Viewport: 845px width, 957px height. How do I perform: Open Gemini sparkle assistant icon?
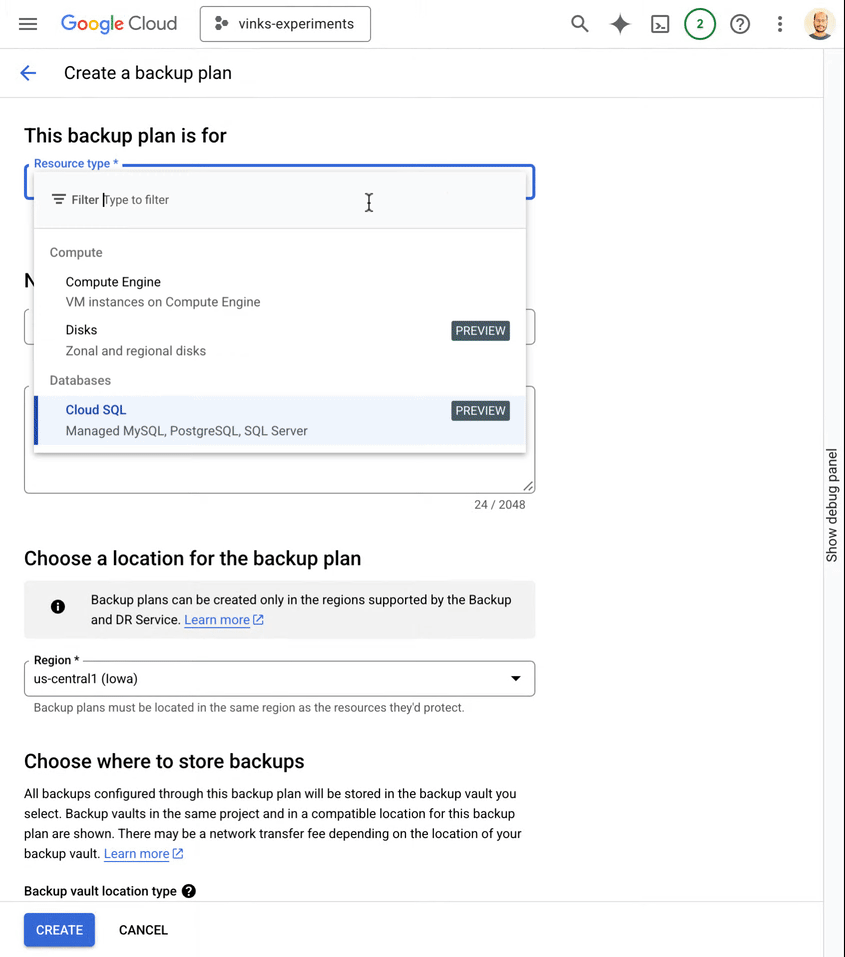[x=620, y=24]
